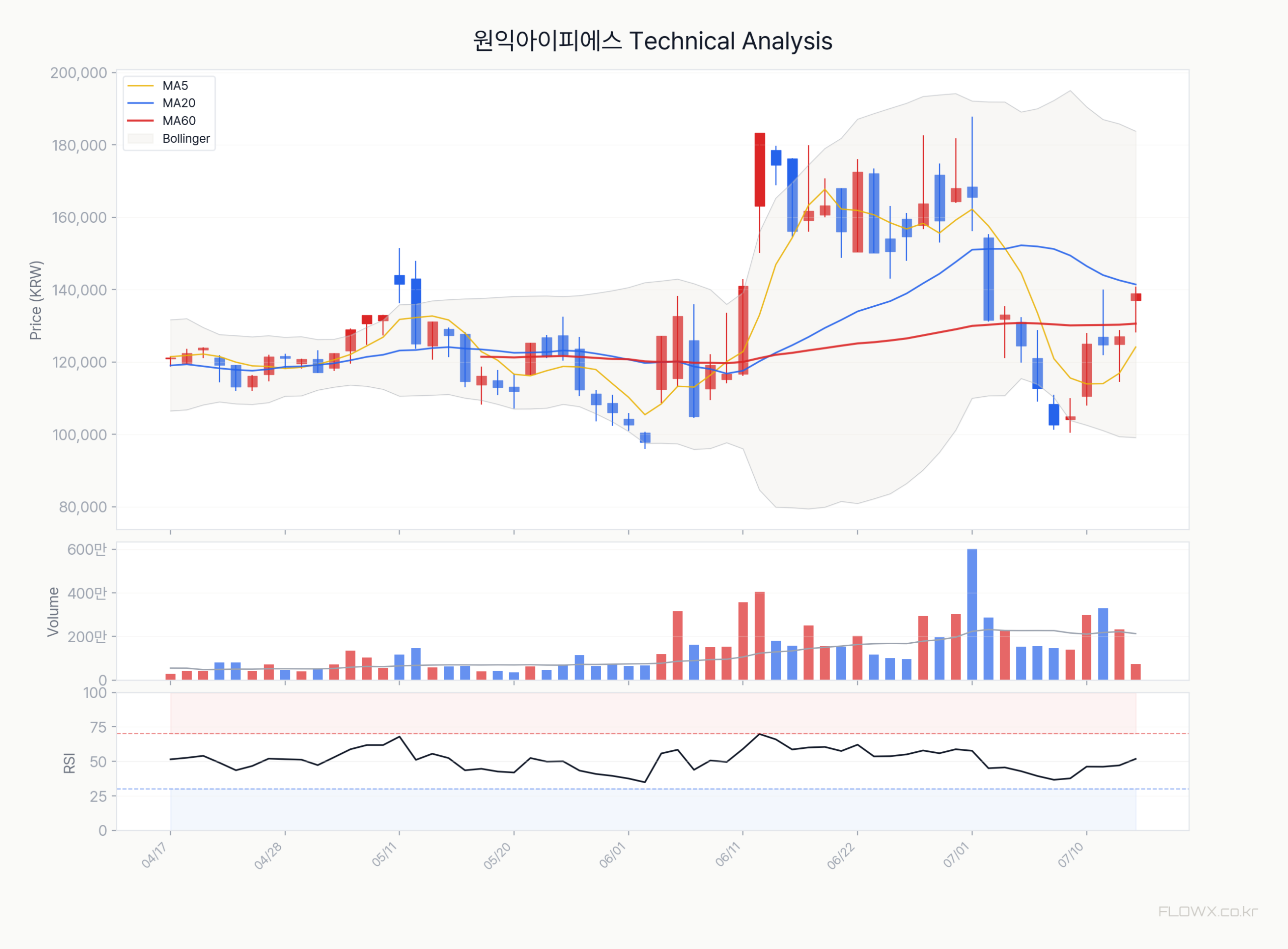Click the "05/11" date label
Screen dimensions: 1288x949
click(x=384, y=855)
